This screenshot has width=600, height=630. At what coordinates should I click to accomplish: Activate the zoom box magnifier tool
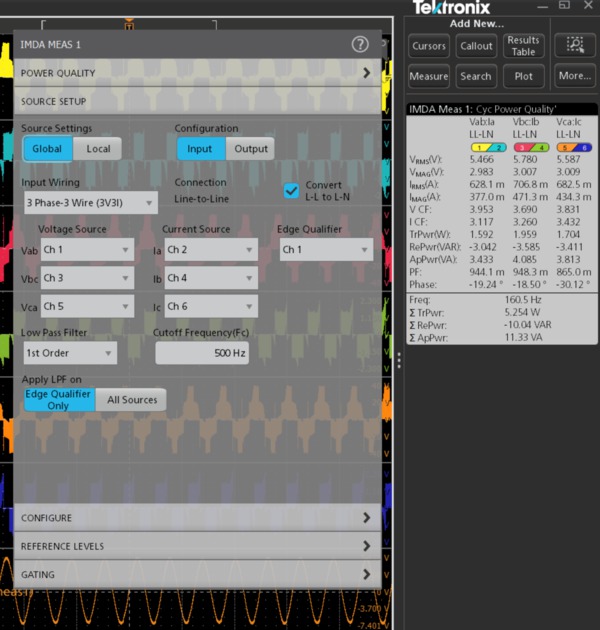[575, 45]
